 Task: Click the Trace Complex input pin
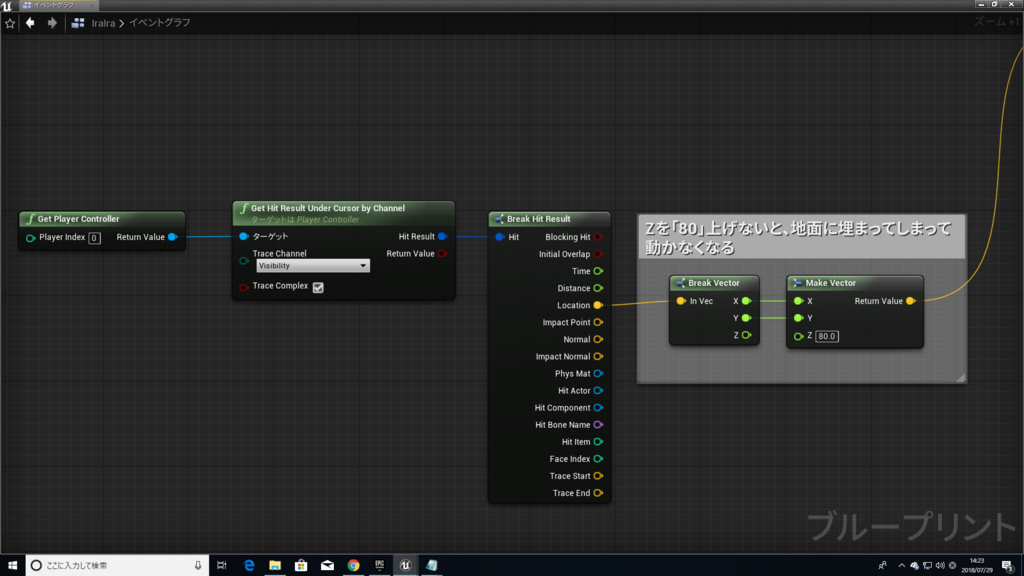point(244,287)
